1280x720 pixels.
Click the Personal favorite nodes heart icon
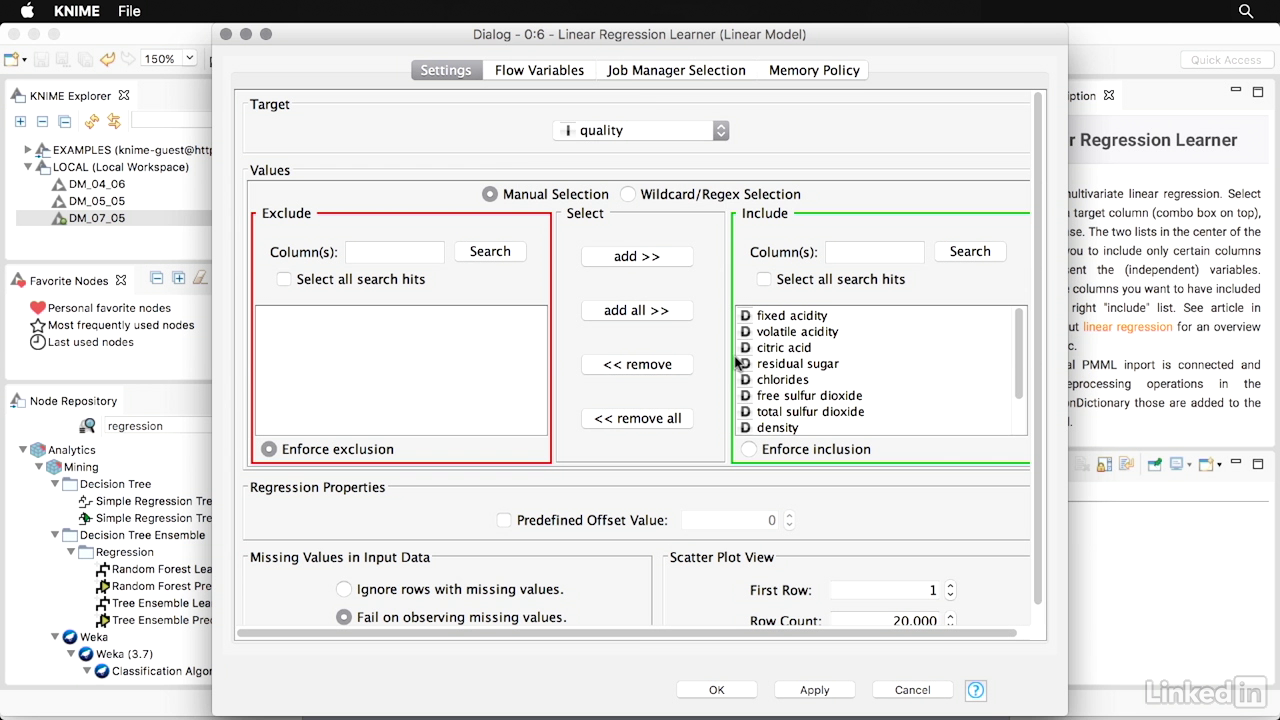coord(38,308)
